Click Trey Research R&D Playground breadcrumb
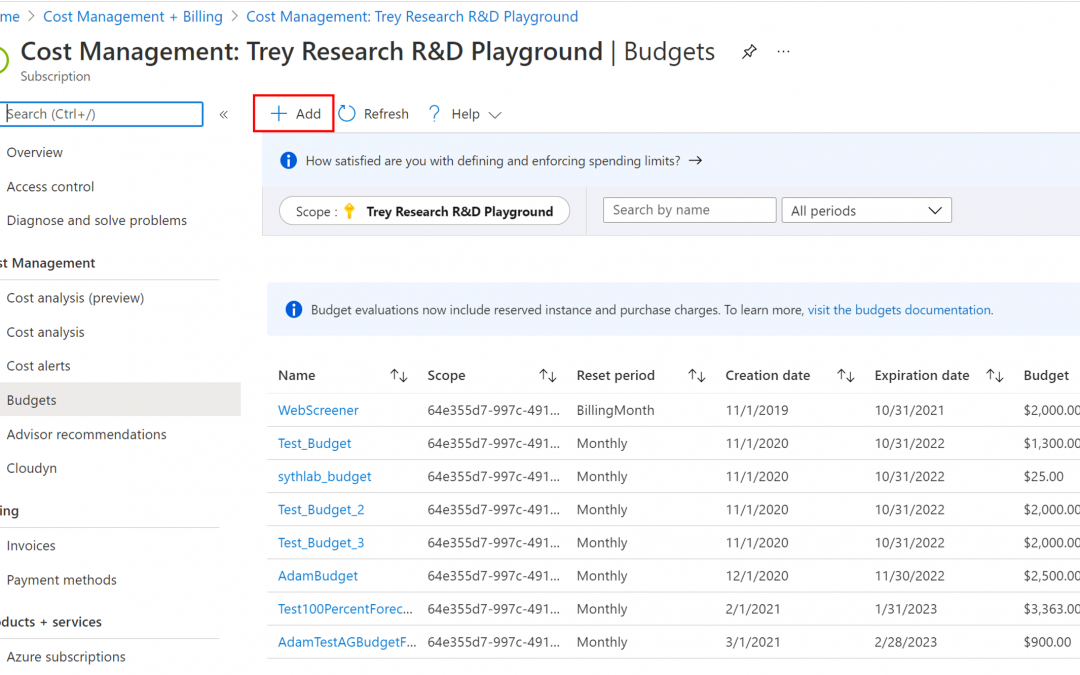 [412, 17]
